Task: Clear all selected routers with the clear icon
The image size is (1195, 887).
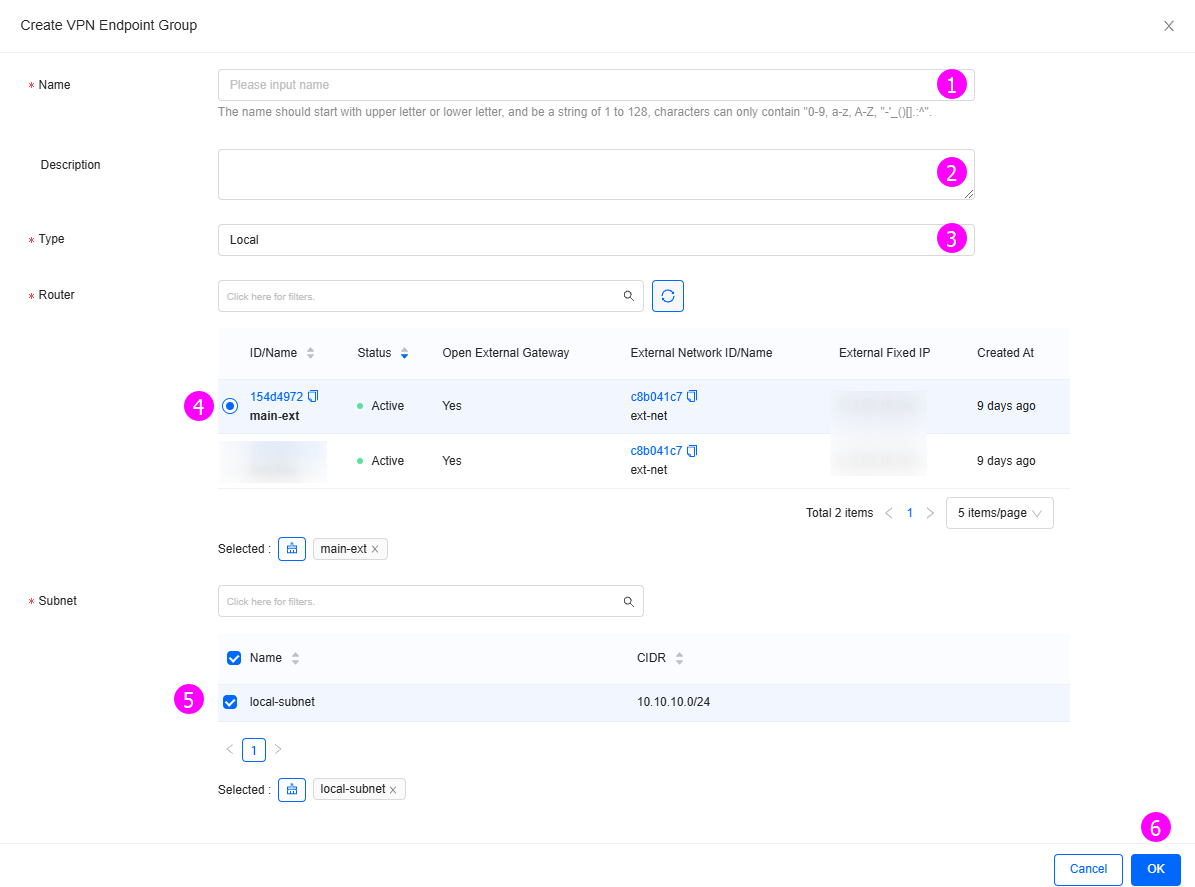Action: coord(292,549)
